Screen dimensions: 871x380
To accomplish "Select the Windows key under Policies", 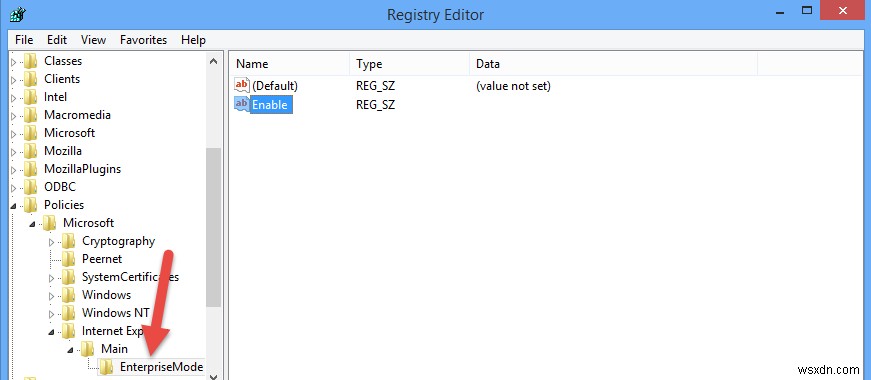I will point(107,295).
